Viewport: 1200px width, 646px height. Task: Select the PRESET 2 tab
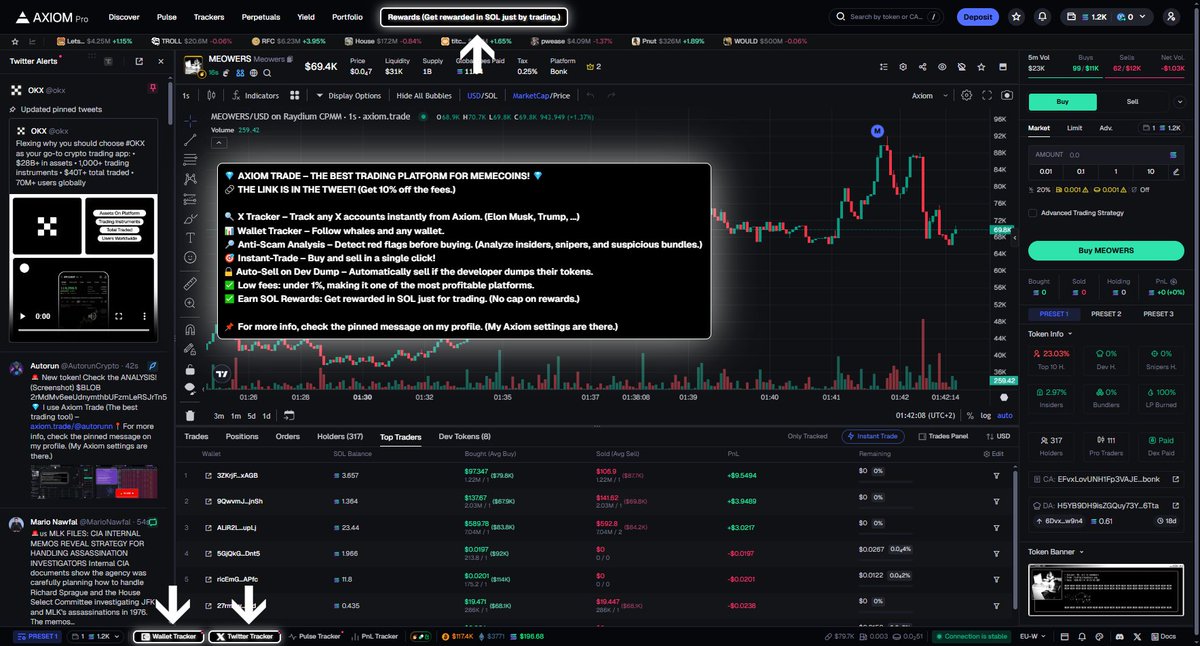[x=1105, y=314]
